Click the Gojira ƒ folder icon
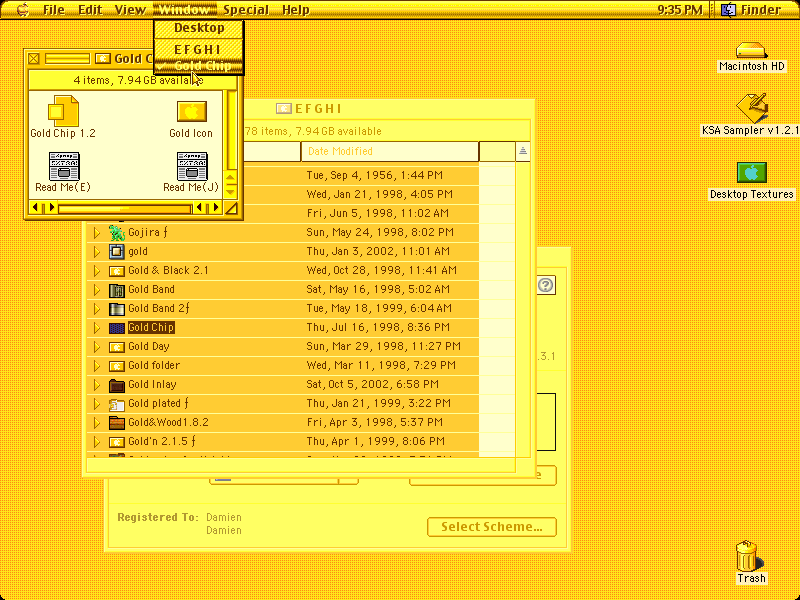 click(x=117, y=233)
